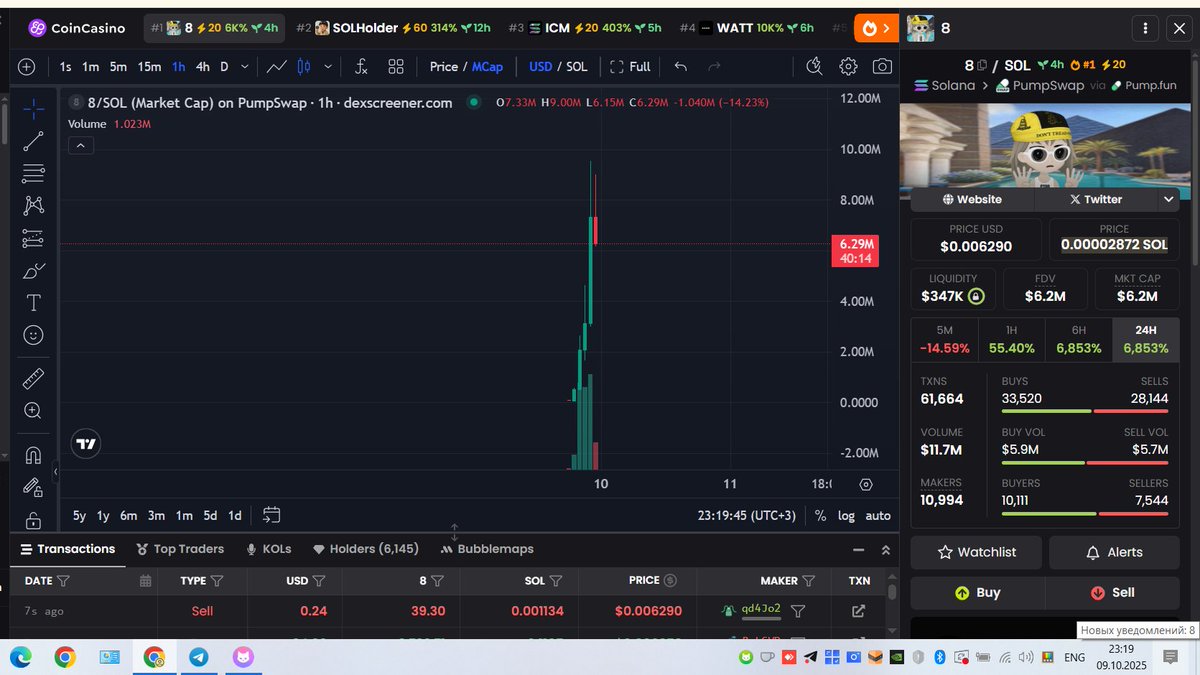Open the quick search icon
Screen dimensions: 1200x675
click(x=814, y=67)
